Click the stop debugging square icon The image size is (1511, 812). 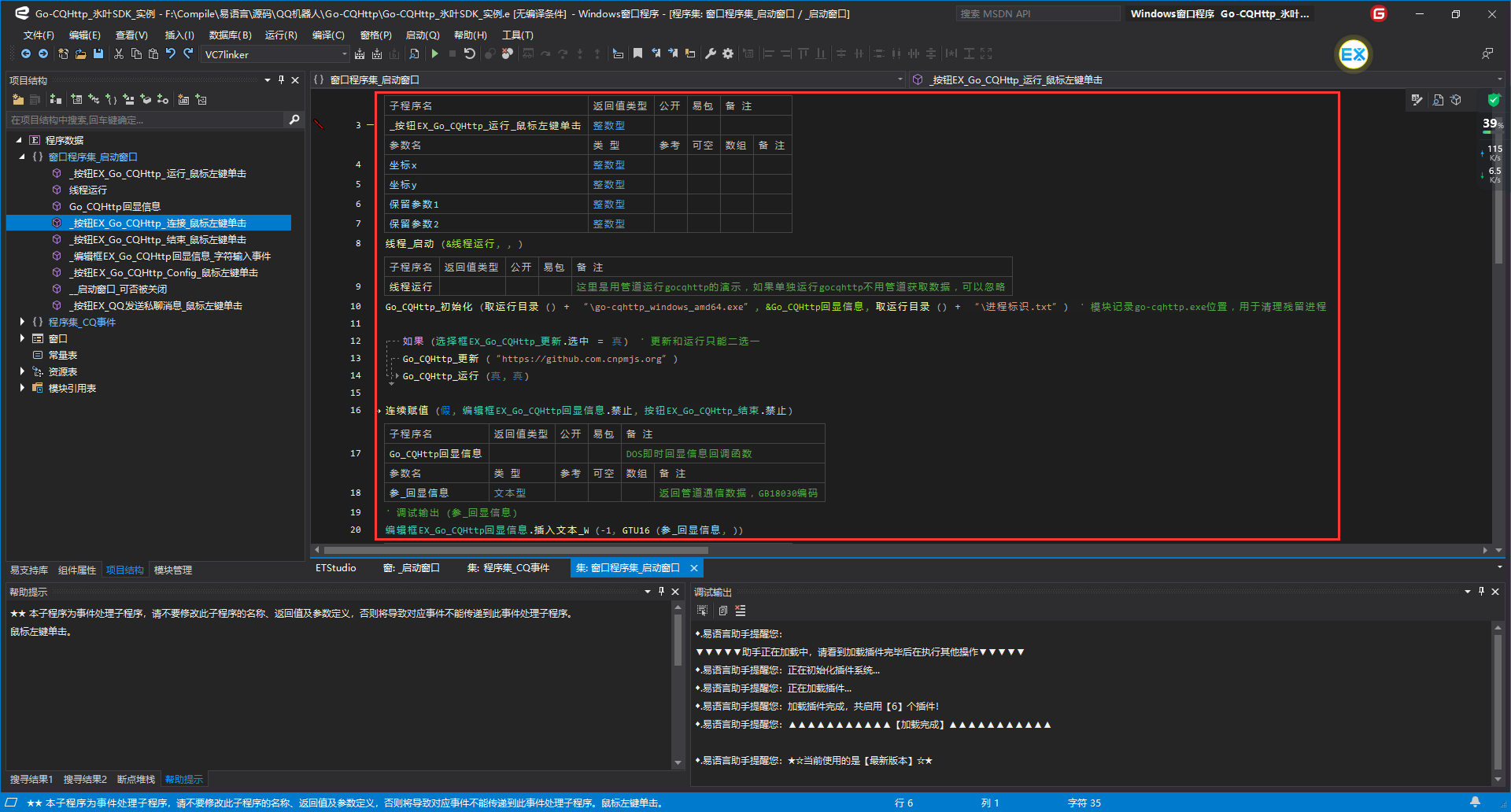pyautogui.click(x=452, y=54)
